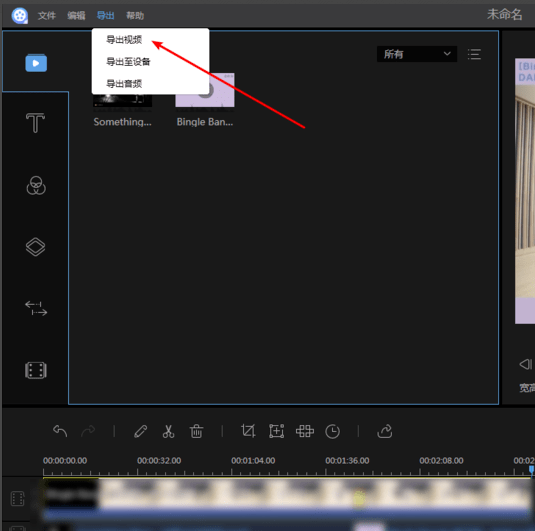Image resolution: width=535 pixels, height=531 pixels.
Task: Open the Overlays layers icon
Action: pos(35,247)
